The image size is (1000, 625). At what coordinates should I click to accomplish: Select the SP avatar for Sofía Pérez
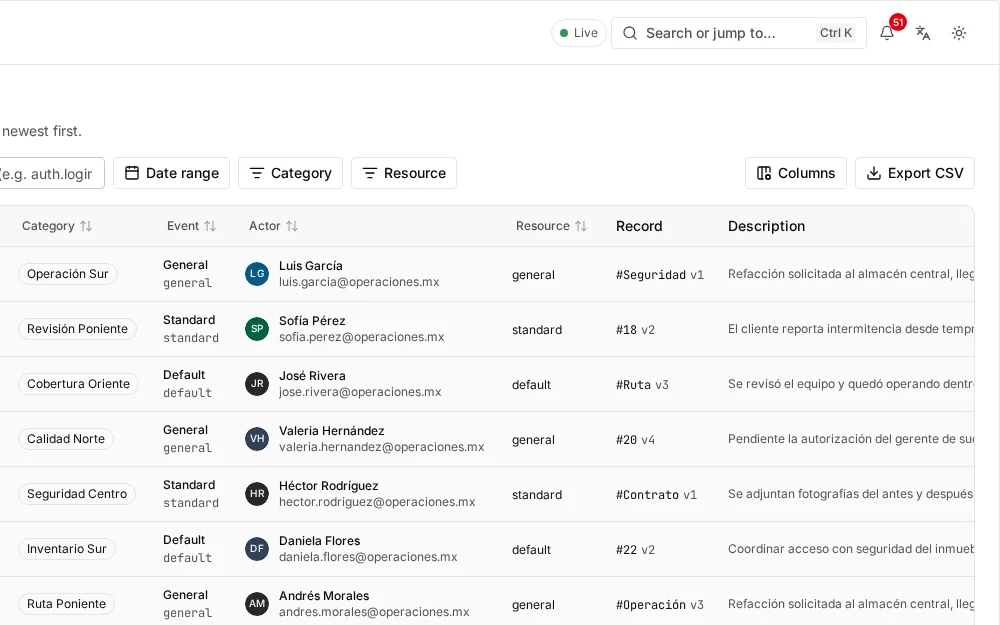257,328
